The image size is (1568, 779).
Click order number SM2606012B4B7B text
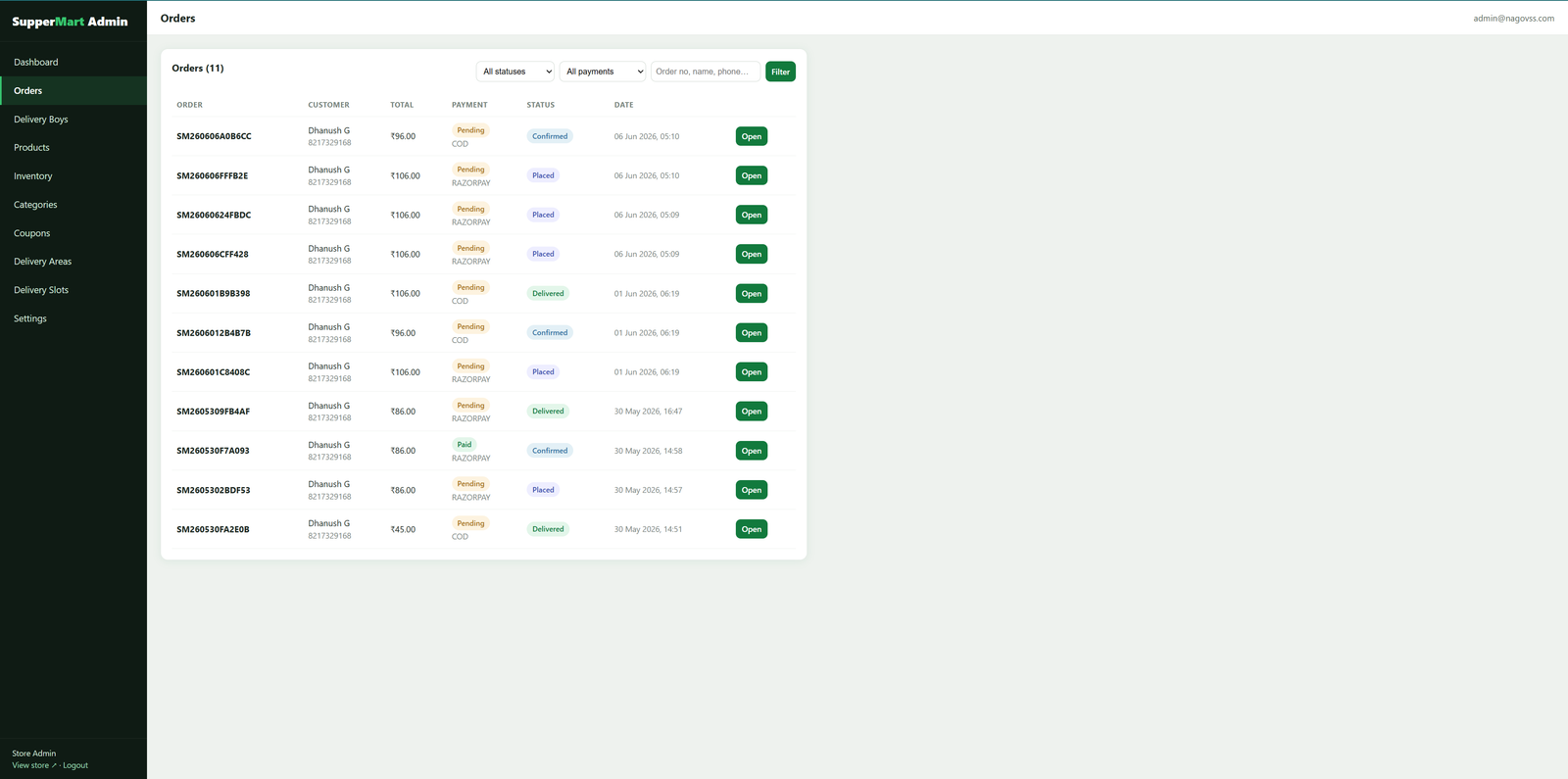tap(214, 333)
